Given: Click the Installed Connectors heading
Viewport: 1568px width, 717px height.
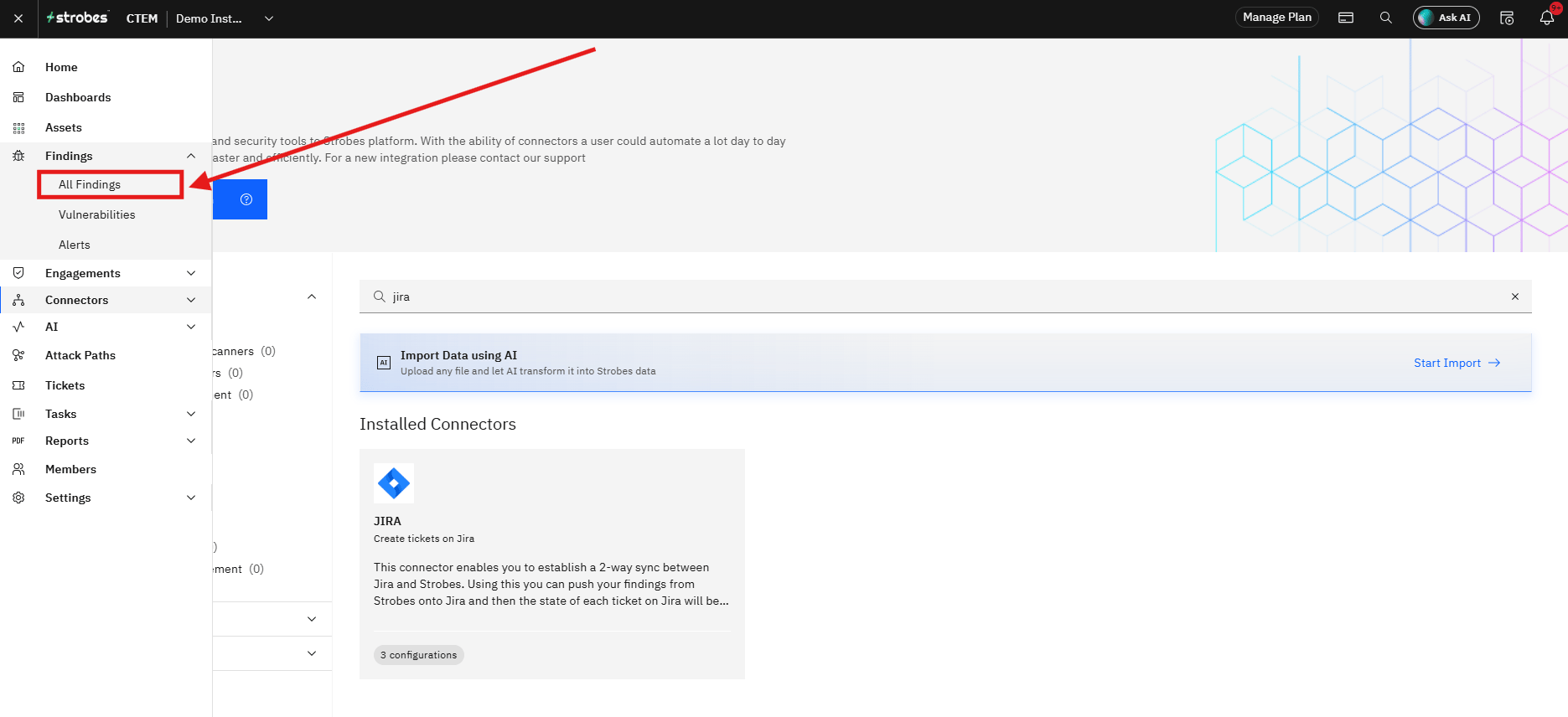Looking at the screenshot, I should (437, 424).
